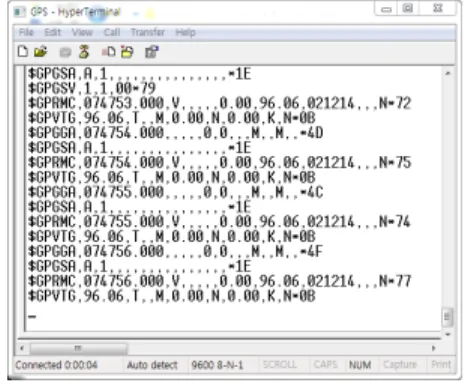Viewport: 468px width, 386px height.
Task: Click the $GPGSV,1,1,00*79 line
Action: point(92,88)
